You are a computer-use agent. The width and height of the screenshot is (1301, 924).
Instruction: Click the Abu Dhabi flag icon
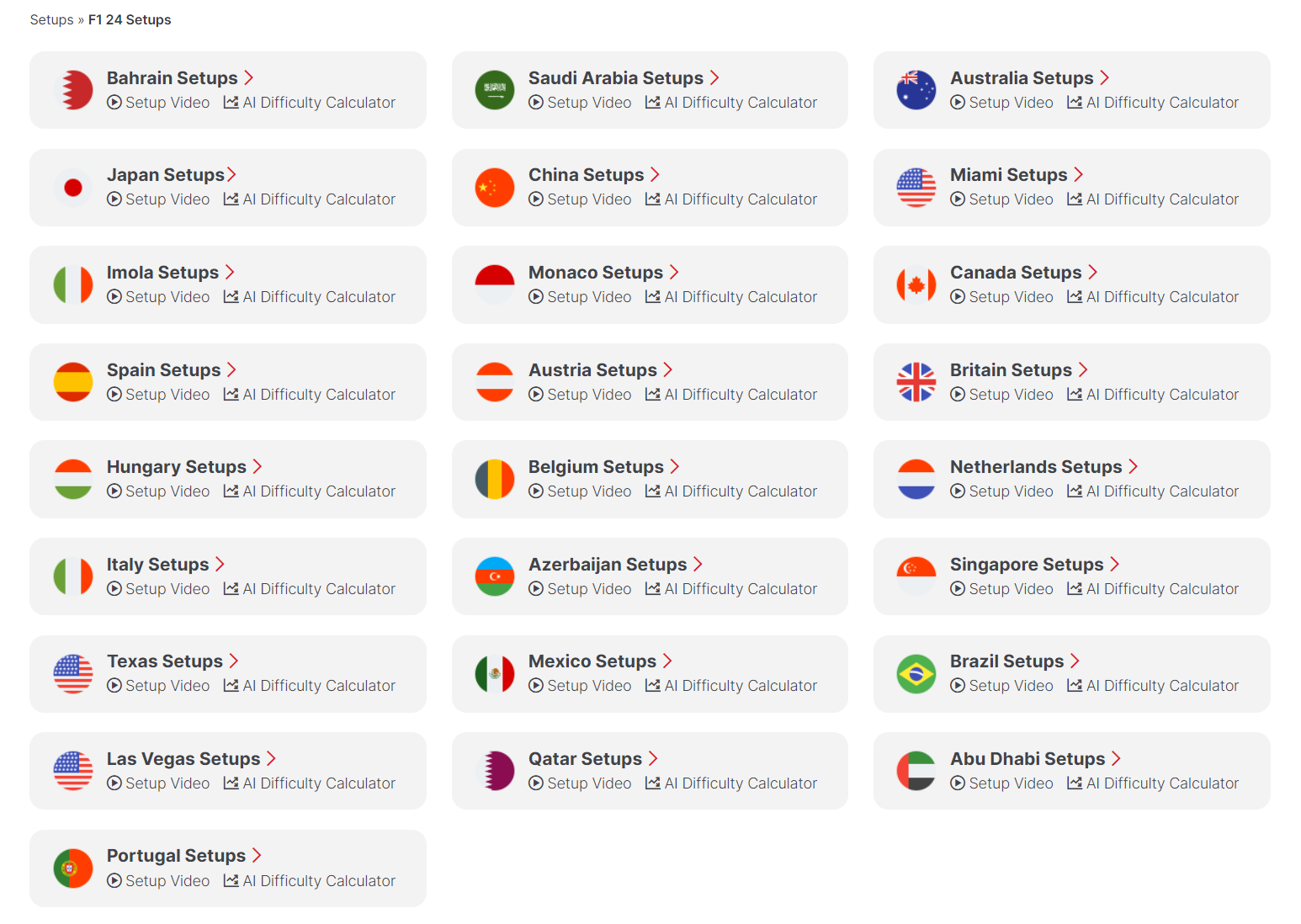coord(916,771)
